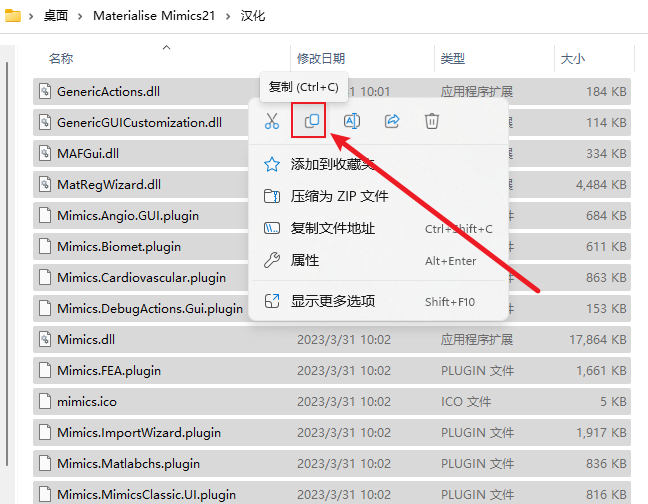Viewport: 648px width, 504px height.
Task: Sort by 类型 column header
Action: pyautogui.click(x=453, y=59)
